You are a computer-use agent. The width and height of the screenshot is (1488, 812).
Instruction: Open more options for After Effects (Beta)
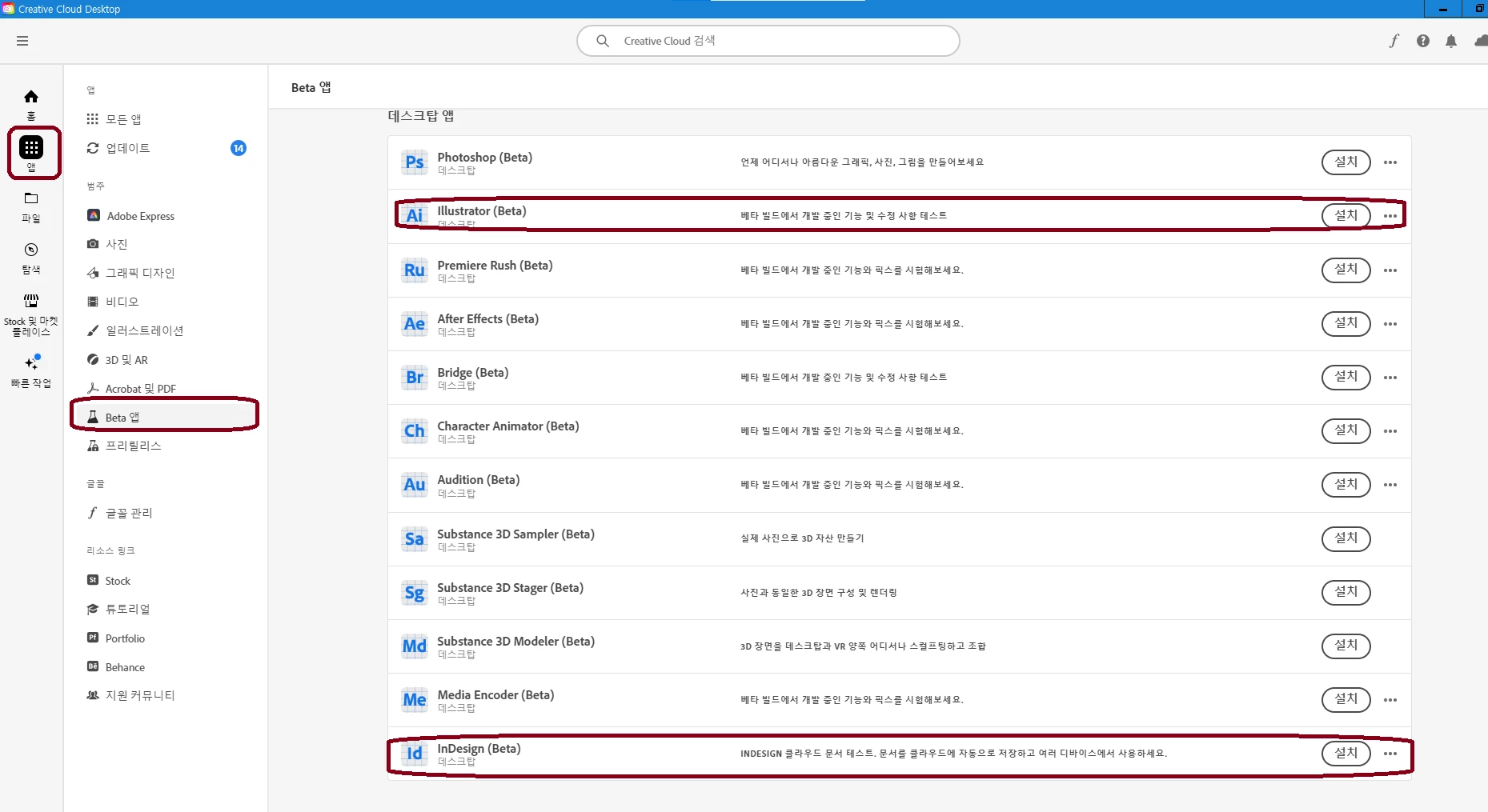(1390, 324)
